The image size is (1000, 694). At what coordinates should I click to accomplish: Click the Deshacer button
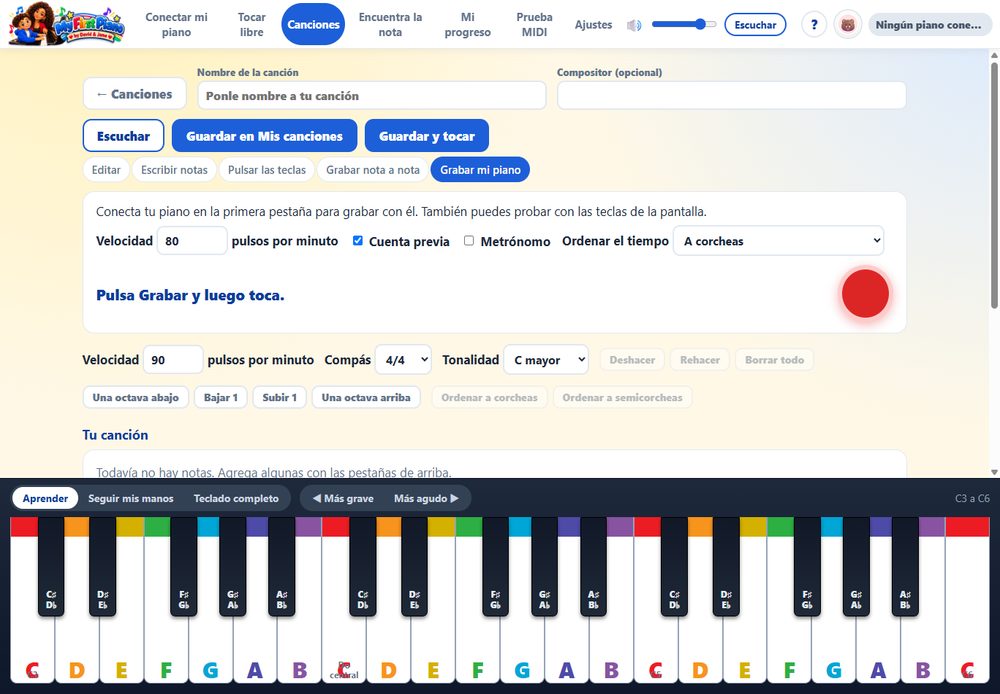coord(632,360)
